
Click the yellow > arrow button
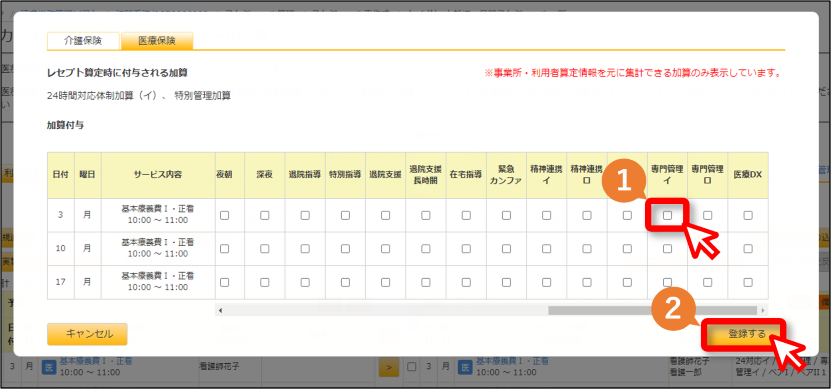pos(389,367)
